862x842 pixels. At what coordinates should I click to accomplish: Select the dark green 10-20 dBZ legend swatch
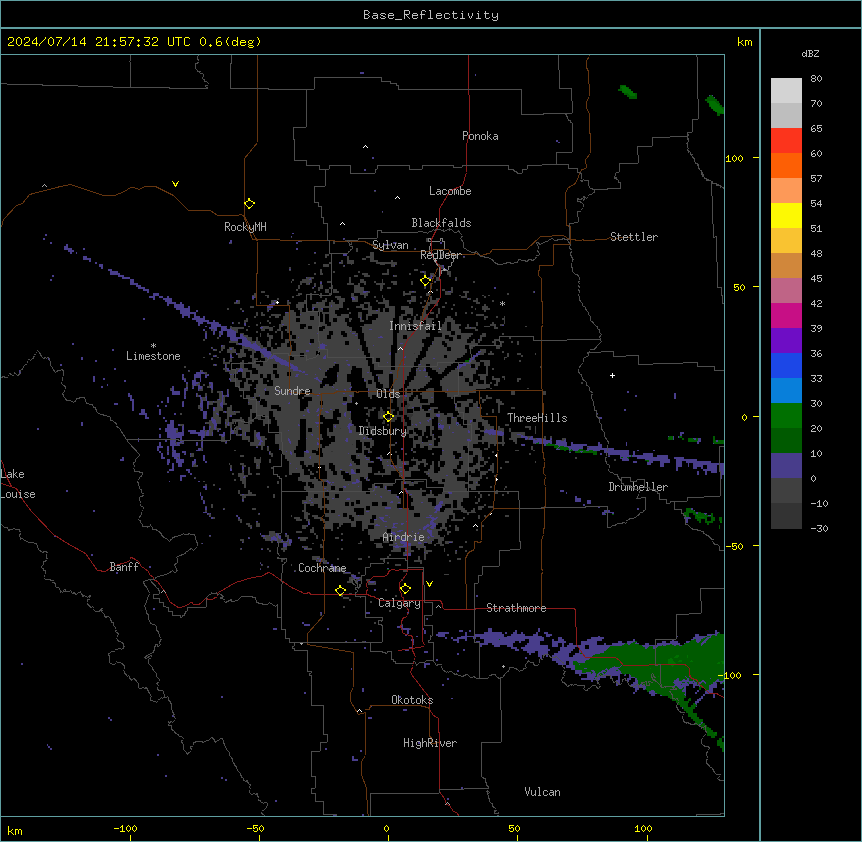coord(786,441)
